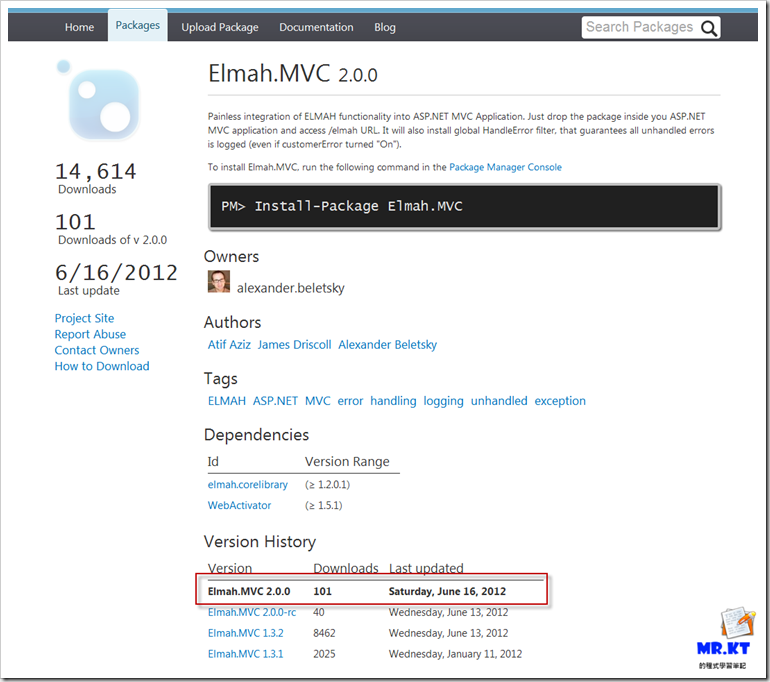Select the exception tag
Screen dimensions: 770x682
coord(560,401)
